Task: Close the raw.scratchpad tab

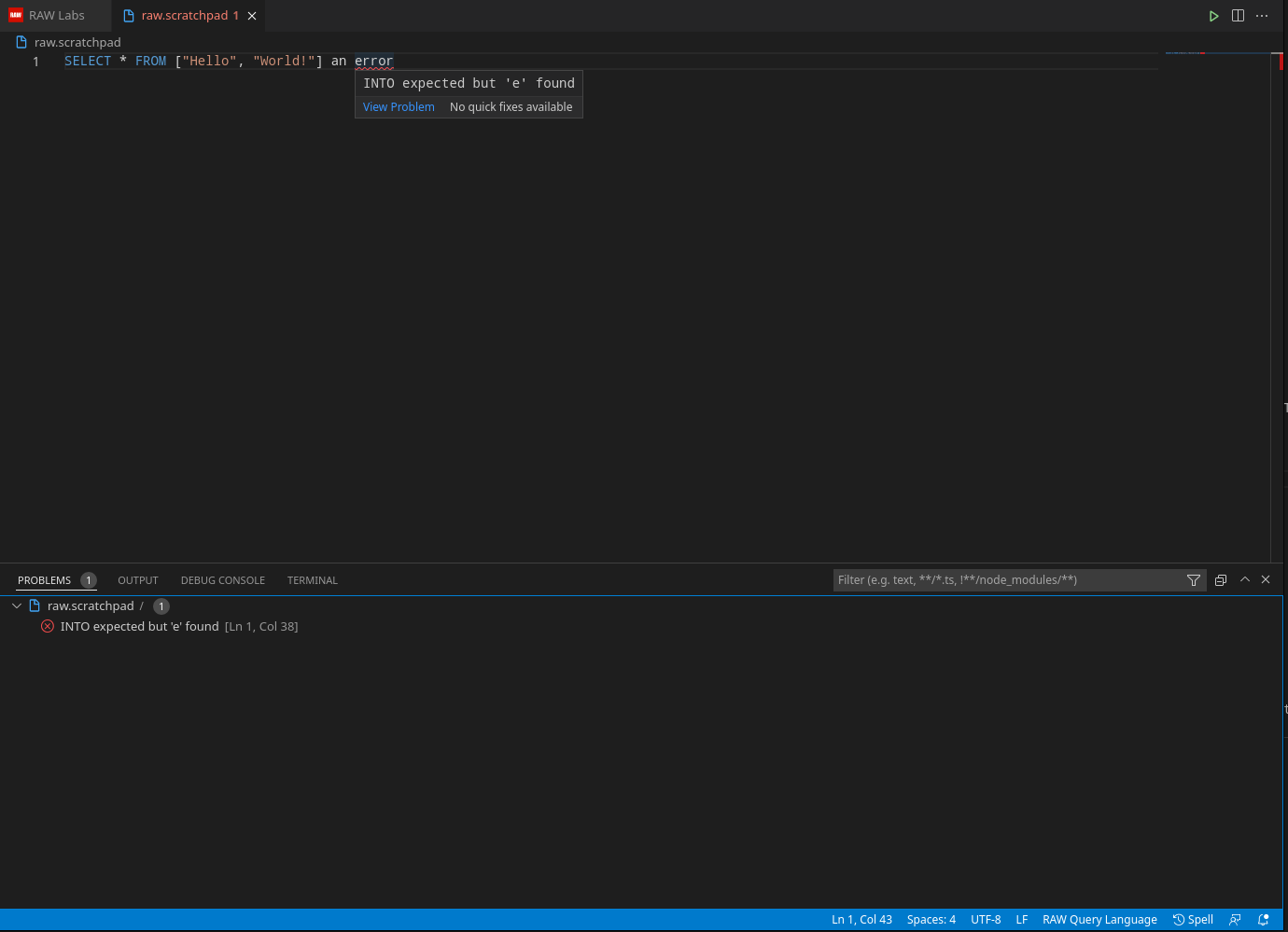Action: coord(252,16)
